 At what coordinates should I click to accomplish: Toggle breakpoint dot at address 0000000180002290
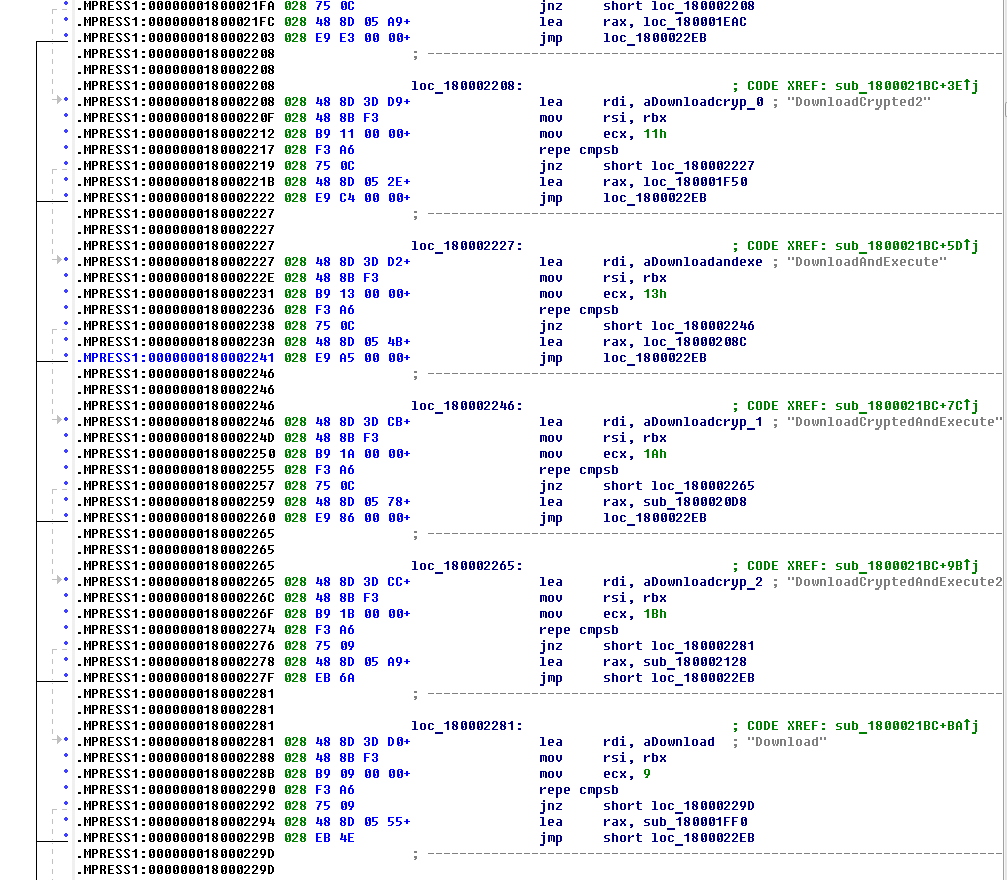[66, 788]
